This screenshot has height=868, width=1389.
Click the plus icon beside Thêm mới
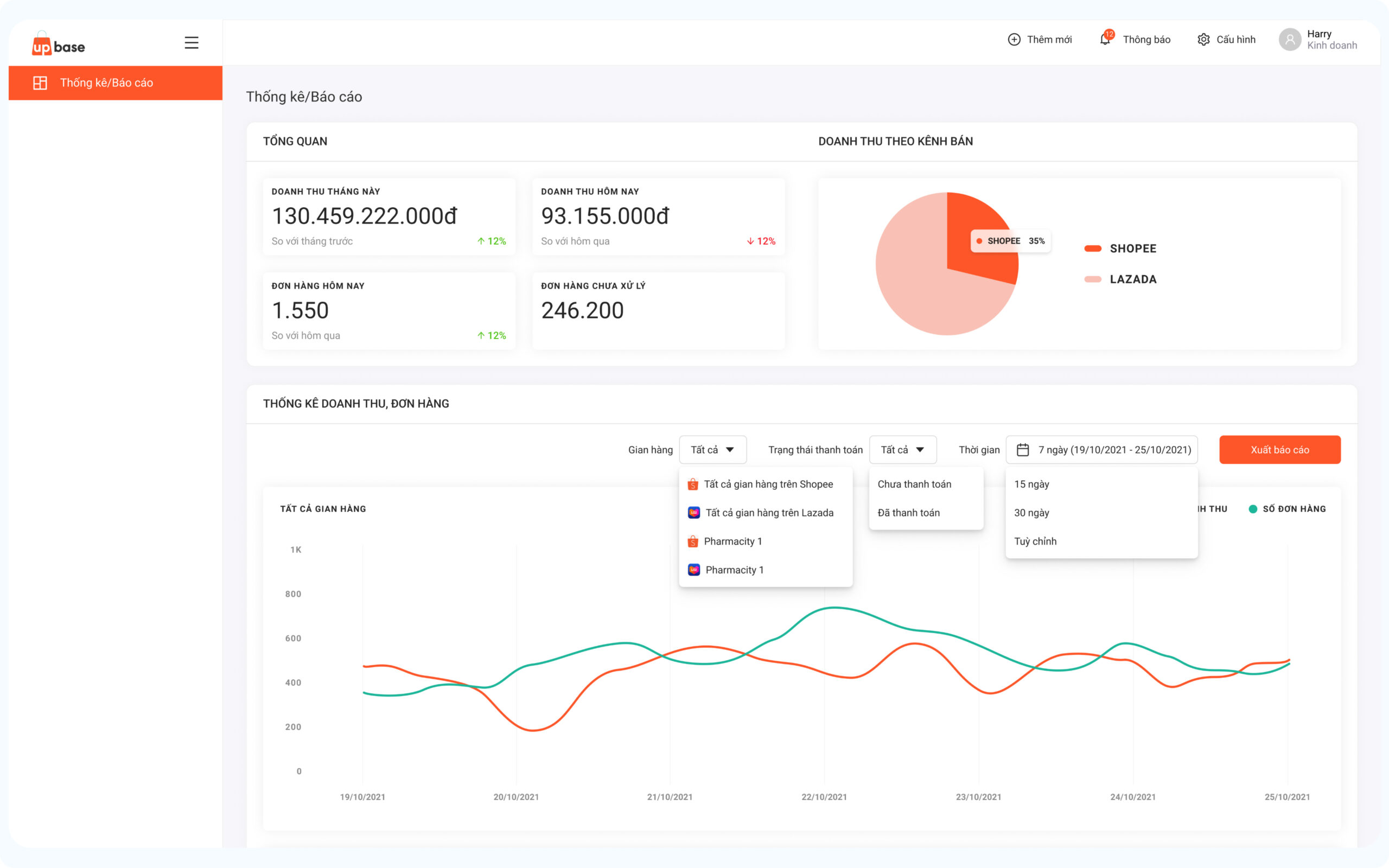tap(1014, 40)
